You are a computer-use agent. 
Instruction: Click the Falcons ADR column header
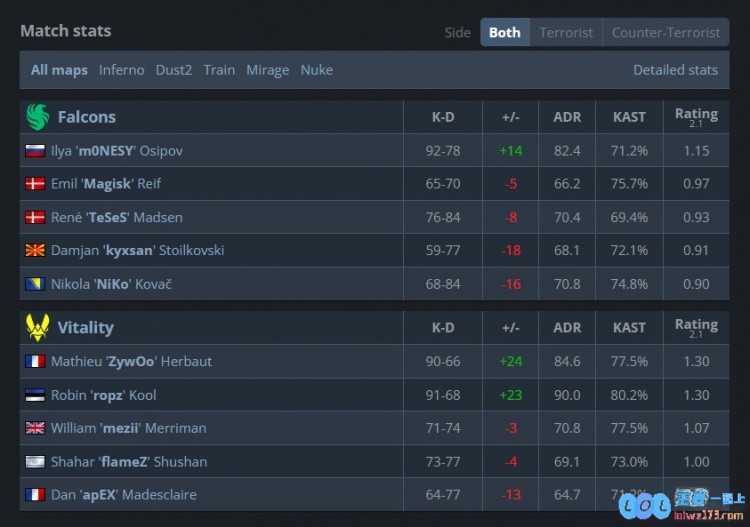[x=567, y=117]
